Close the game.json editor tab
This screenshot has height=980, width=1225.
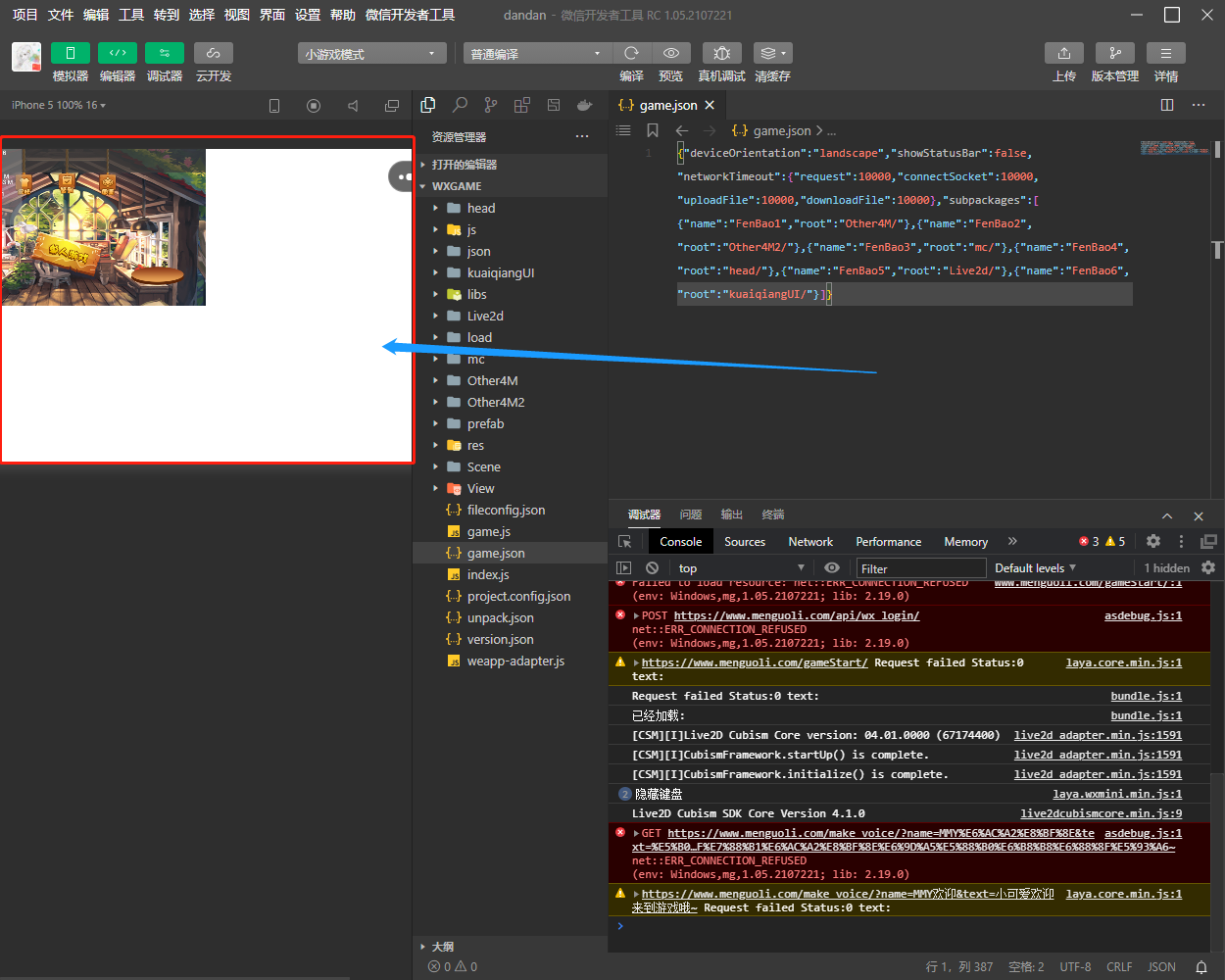[x=710, y=105]
